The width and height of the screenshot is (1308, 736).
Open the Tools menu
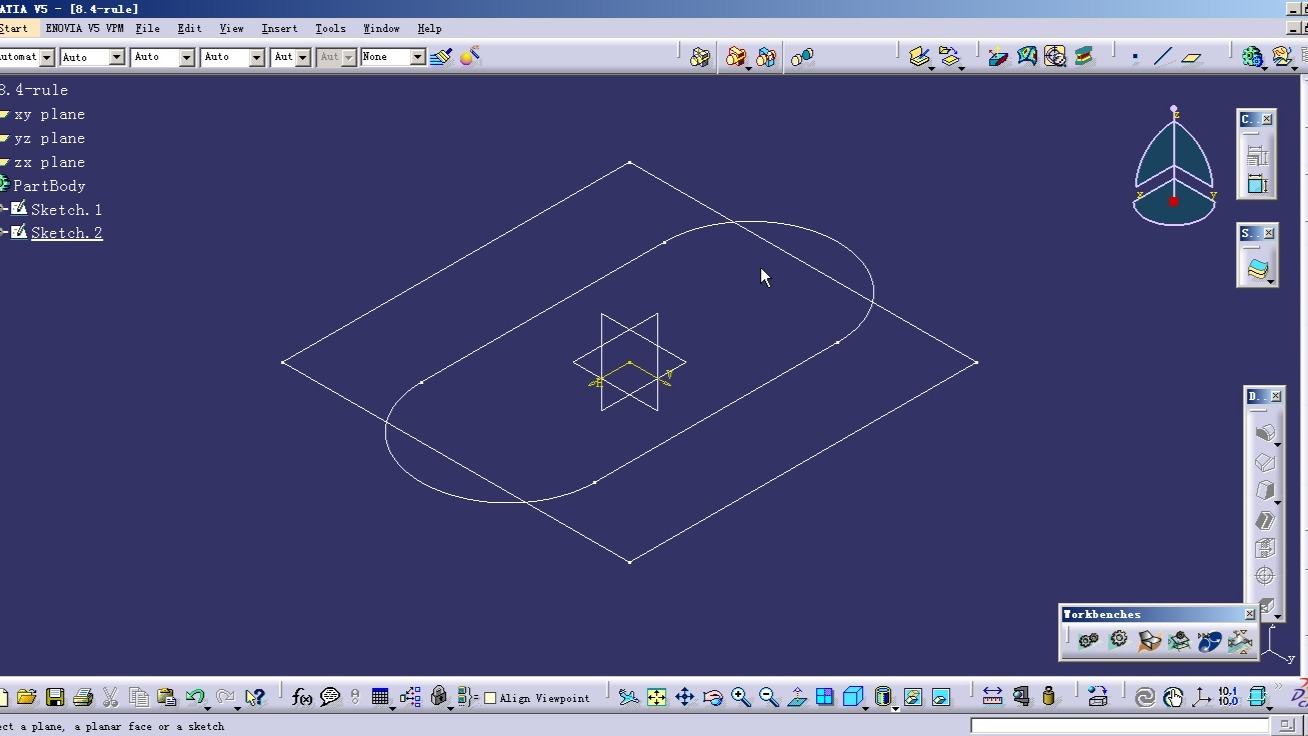pos(330,28)
